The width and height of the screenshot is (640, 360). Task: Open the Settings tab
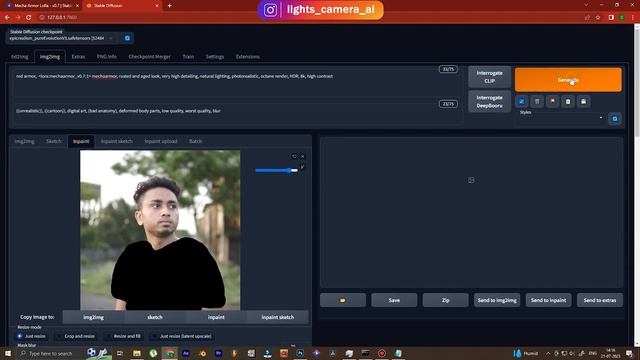pos(215,57)
